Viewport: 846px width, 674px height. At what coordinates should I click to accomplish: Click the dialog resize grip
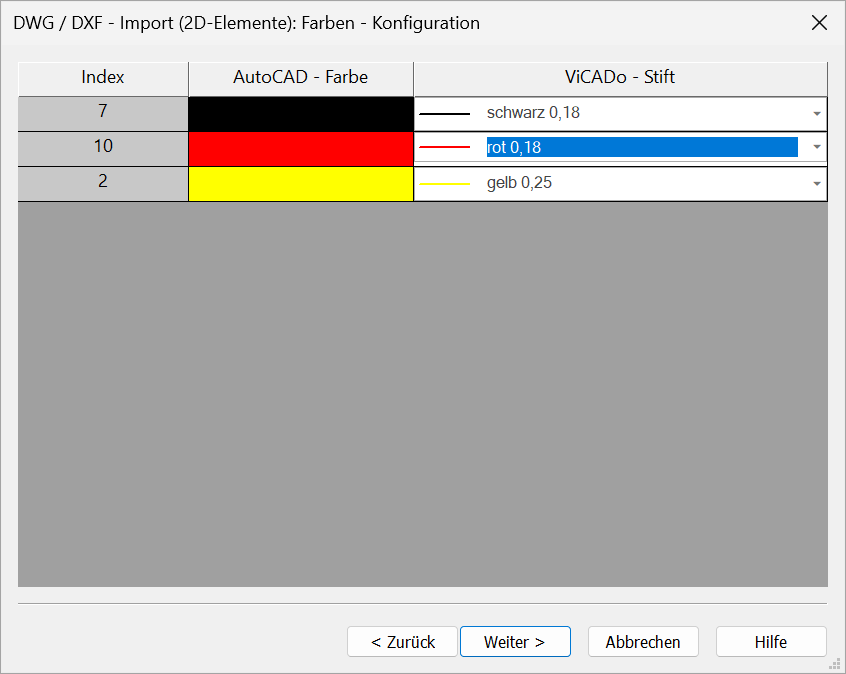click(x=835, y=663)
